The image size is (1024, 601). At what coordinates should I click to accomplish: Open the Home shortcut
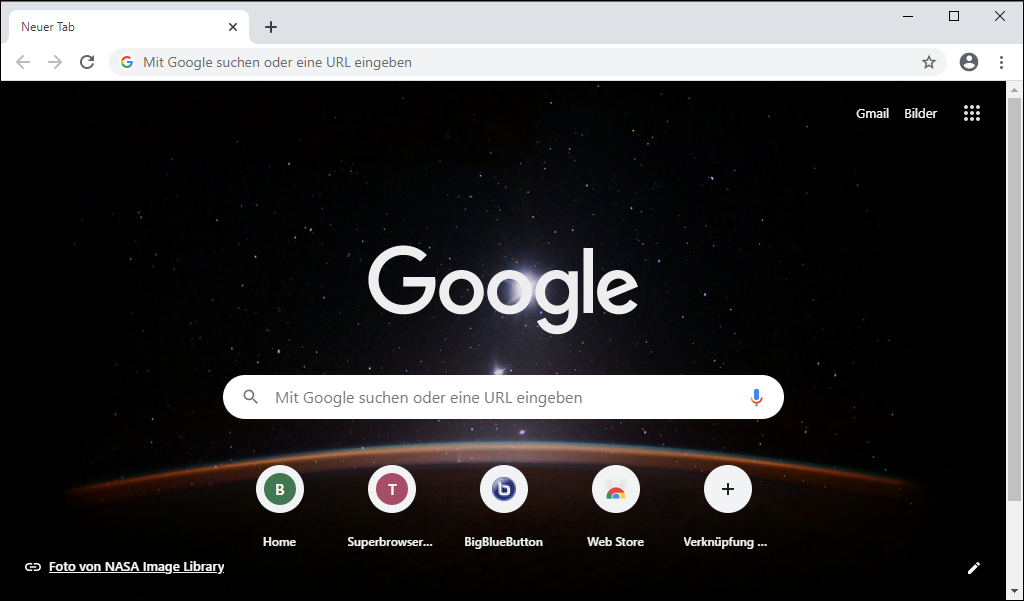click(280, 490)
